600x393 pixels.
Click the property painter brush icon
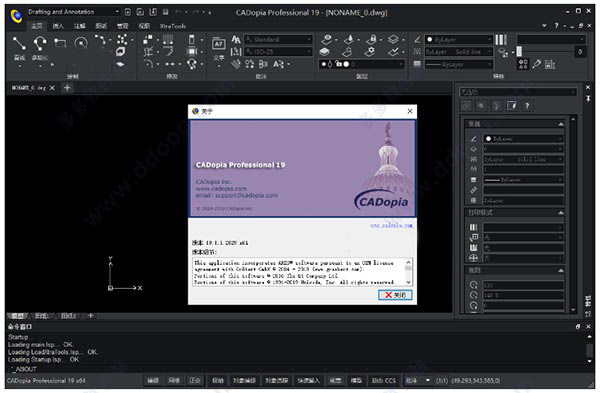coord(537,64)
